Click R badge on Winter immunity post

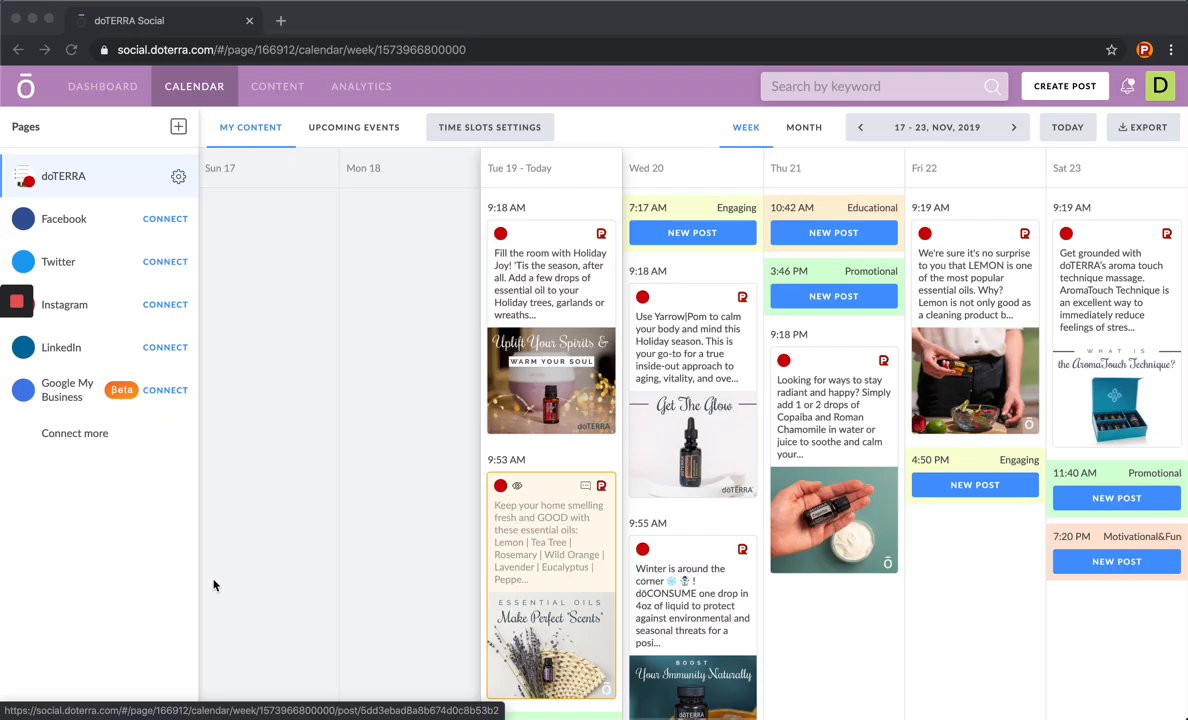click(x=742, y=549)
